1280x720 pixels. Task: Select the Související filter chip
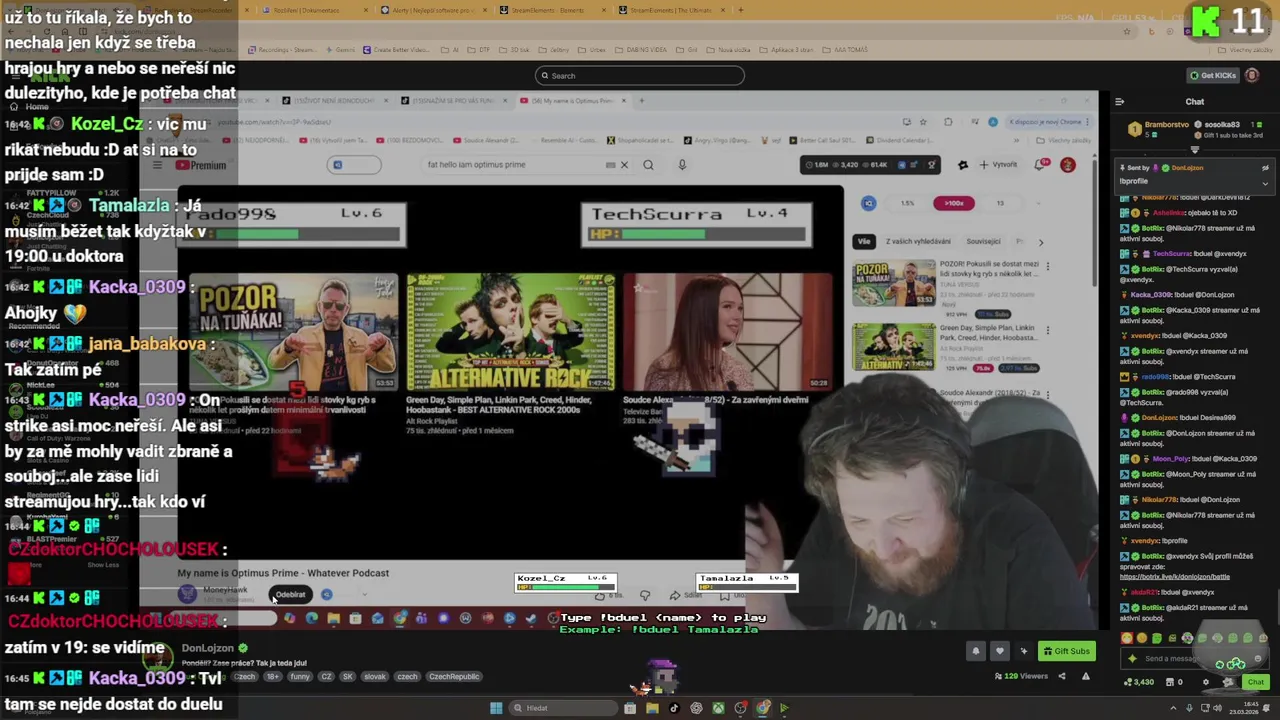pyautogui.click(x=983, y=241)
